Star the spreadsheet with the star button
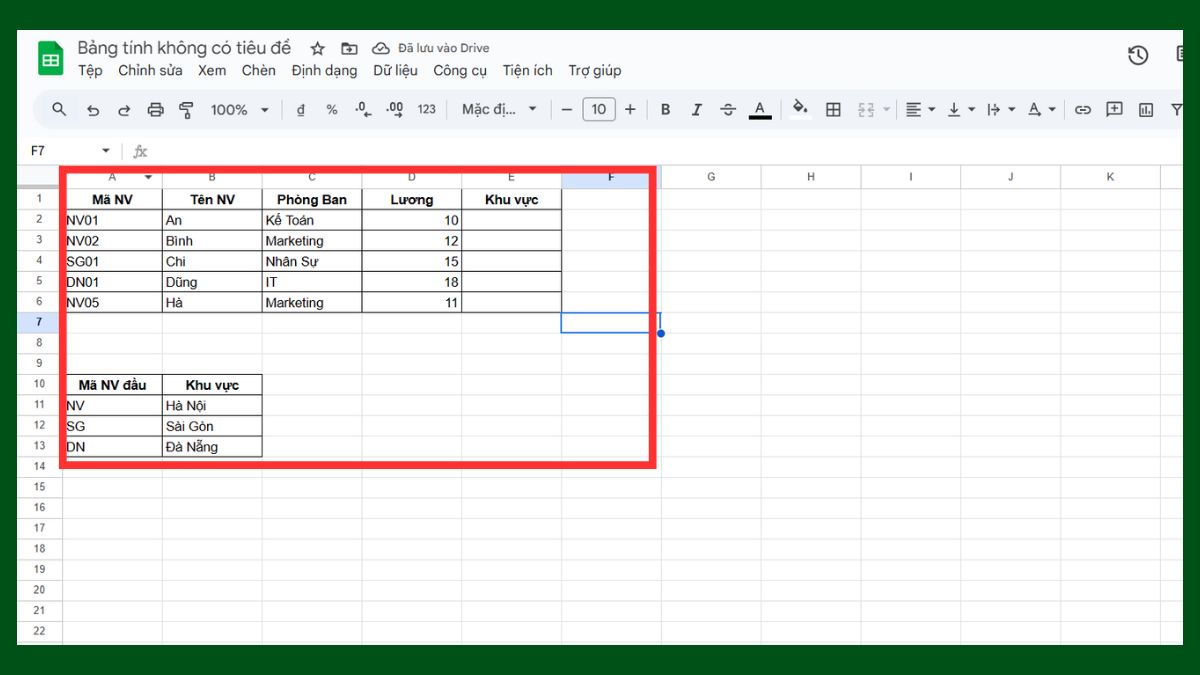Screen dimensions: 1200x675 [x=317, y=47]
